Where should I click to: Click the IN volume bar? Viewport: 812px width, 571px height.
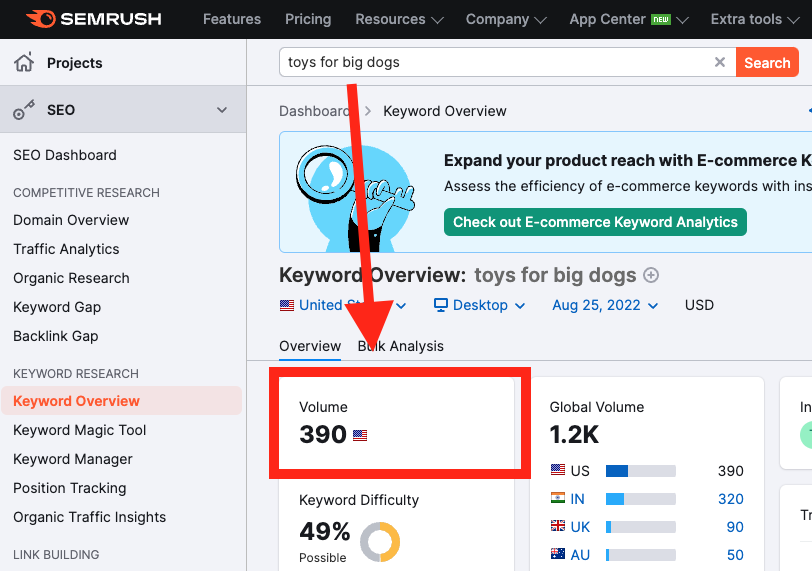coord(641,499)
